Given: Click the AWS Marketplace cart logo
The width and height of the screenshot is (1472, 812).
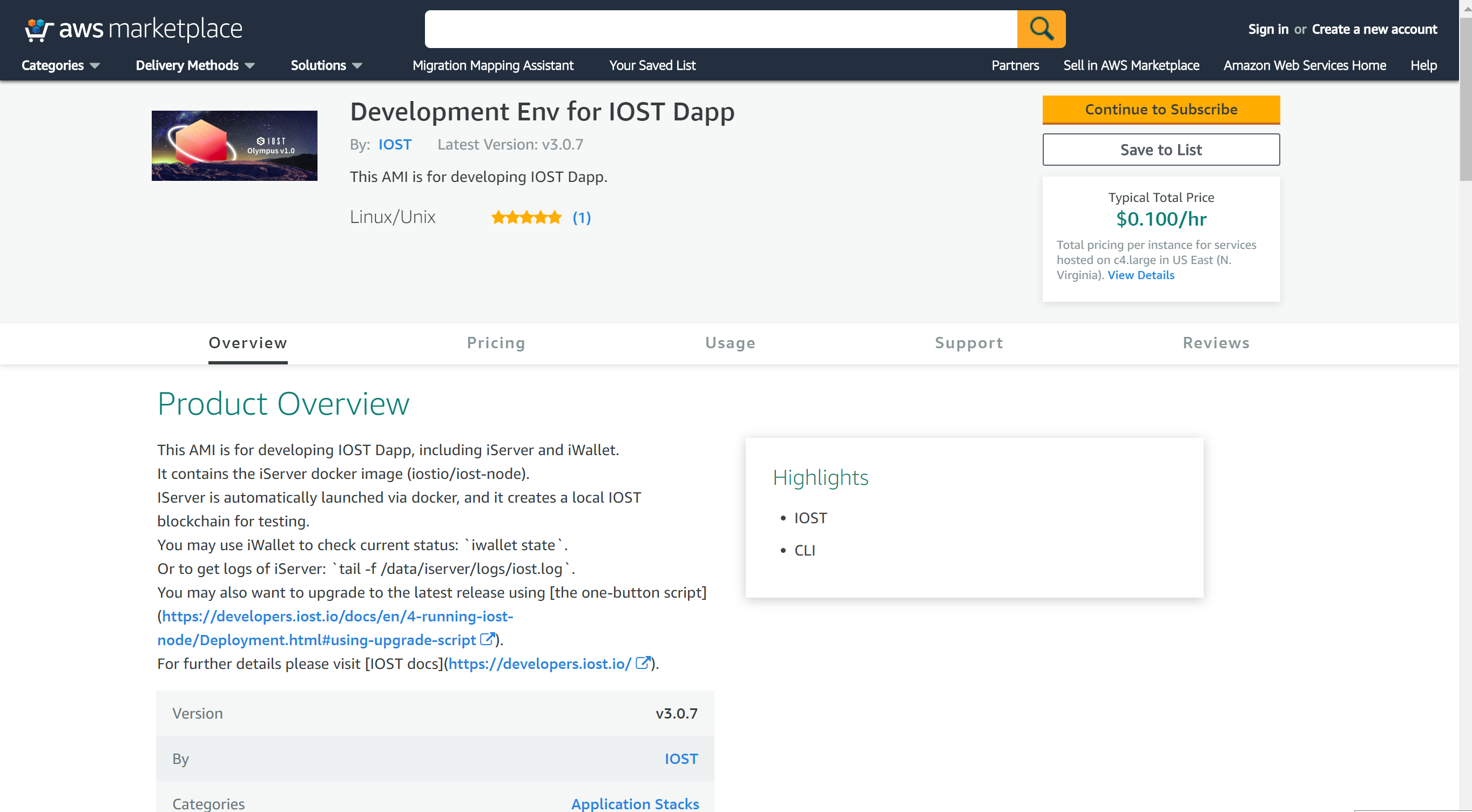Looking at the screenshot, I should pyautogui.click(x=134, y=29).
